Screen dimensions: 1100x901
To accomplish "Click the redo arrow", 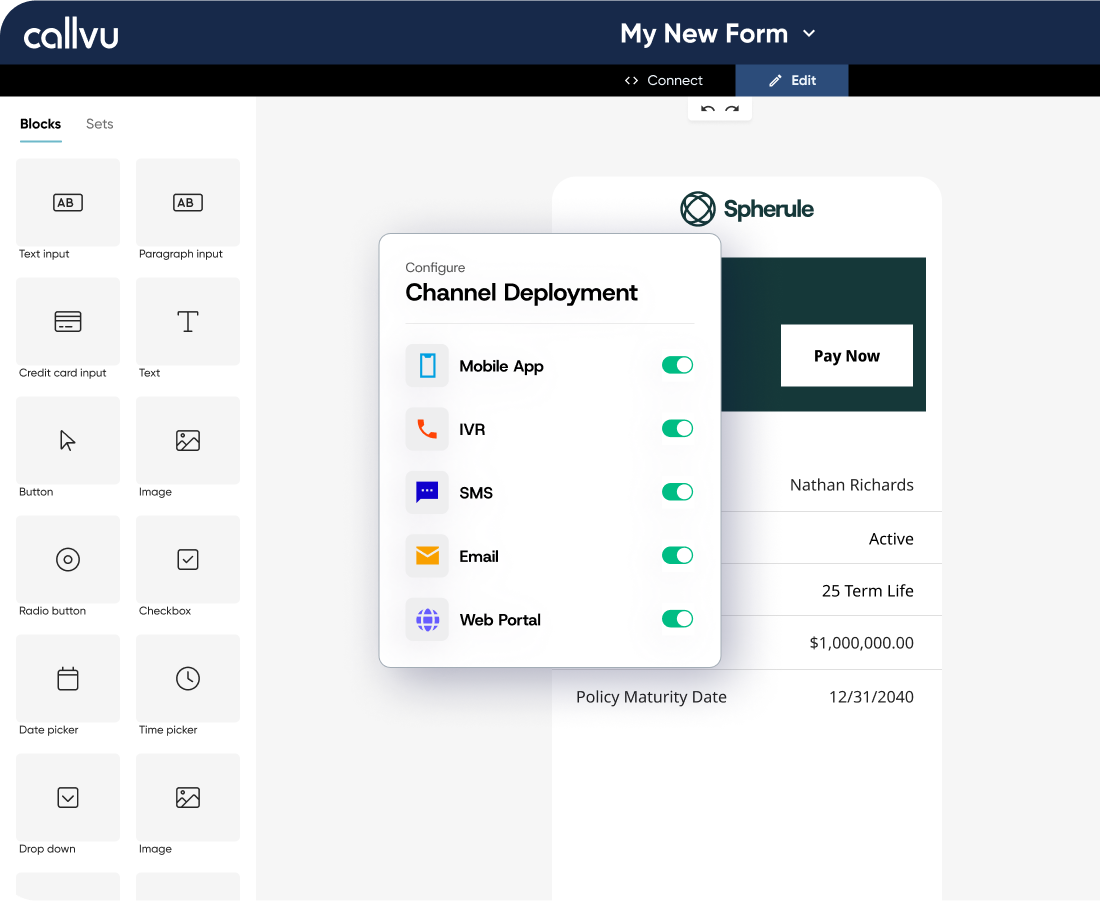I will 732,109.
